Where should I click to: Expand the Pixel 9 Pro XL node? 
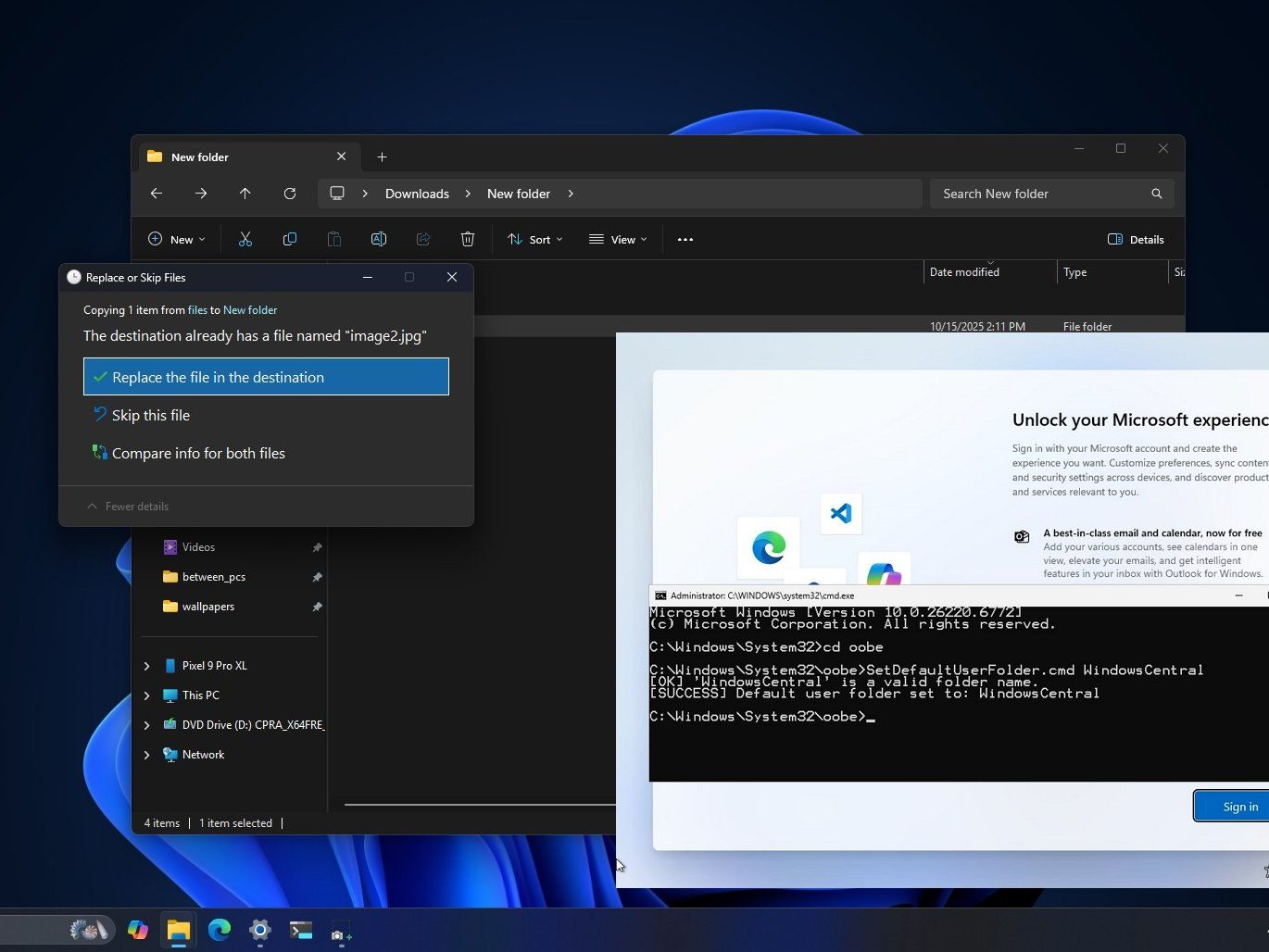(146, 666)
